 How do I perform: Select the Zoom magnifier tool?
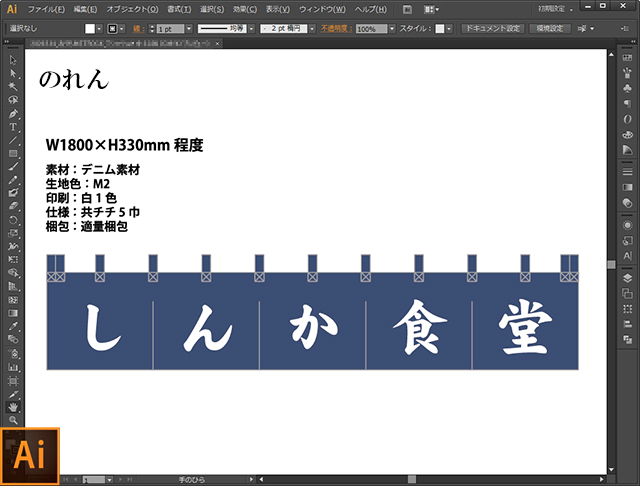[13, 420]
